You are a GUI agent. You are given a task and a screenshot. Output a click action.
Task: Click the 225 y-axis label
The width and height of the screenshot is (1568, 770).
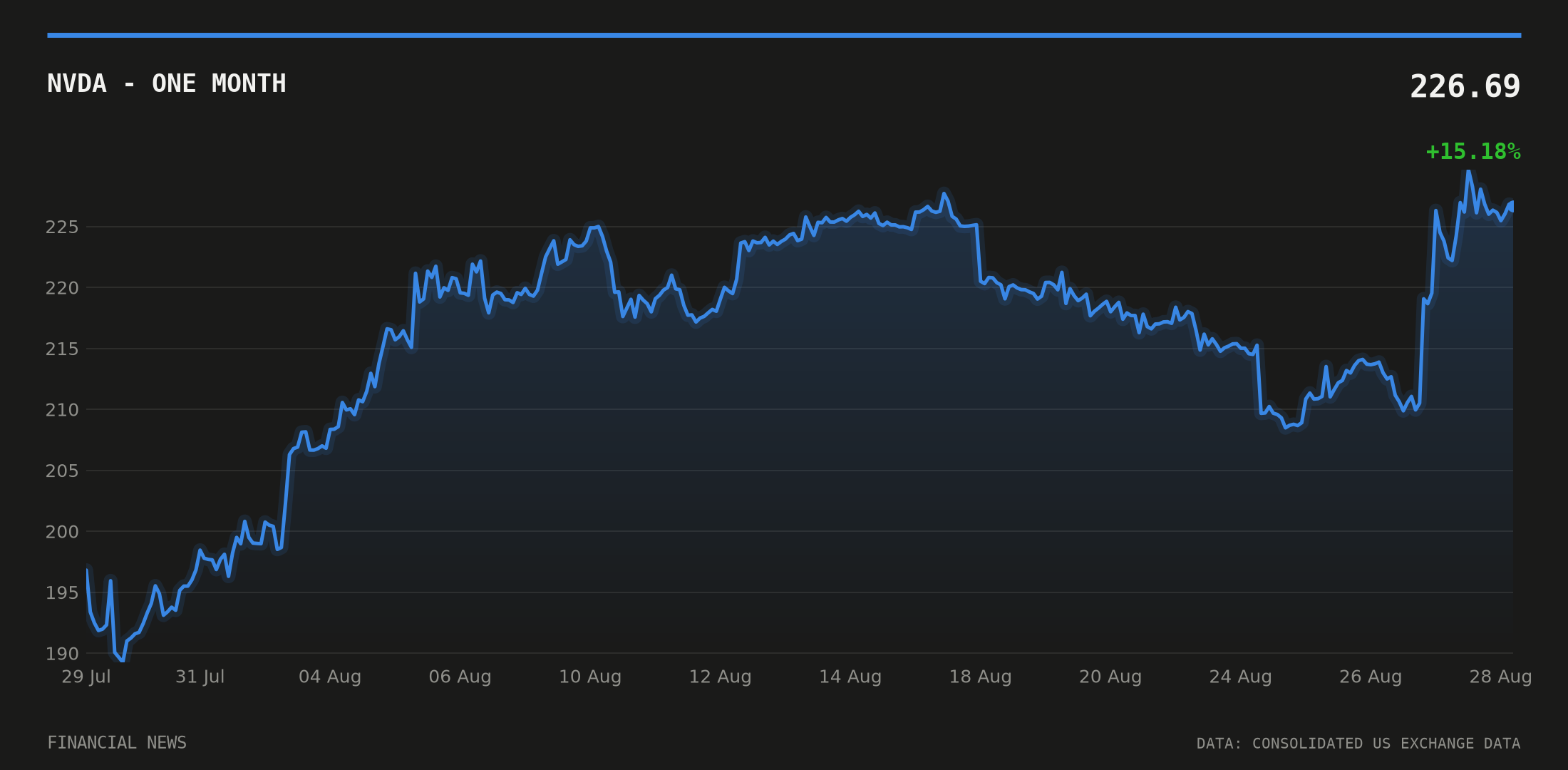[x=62, y=227]
